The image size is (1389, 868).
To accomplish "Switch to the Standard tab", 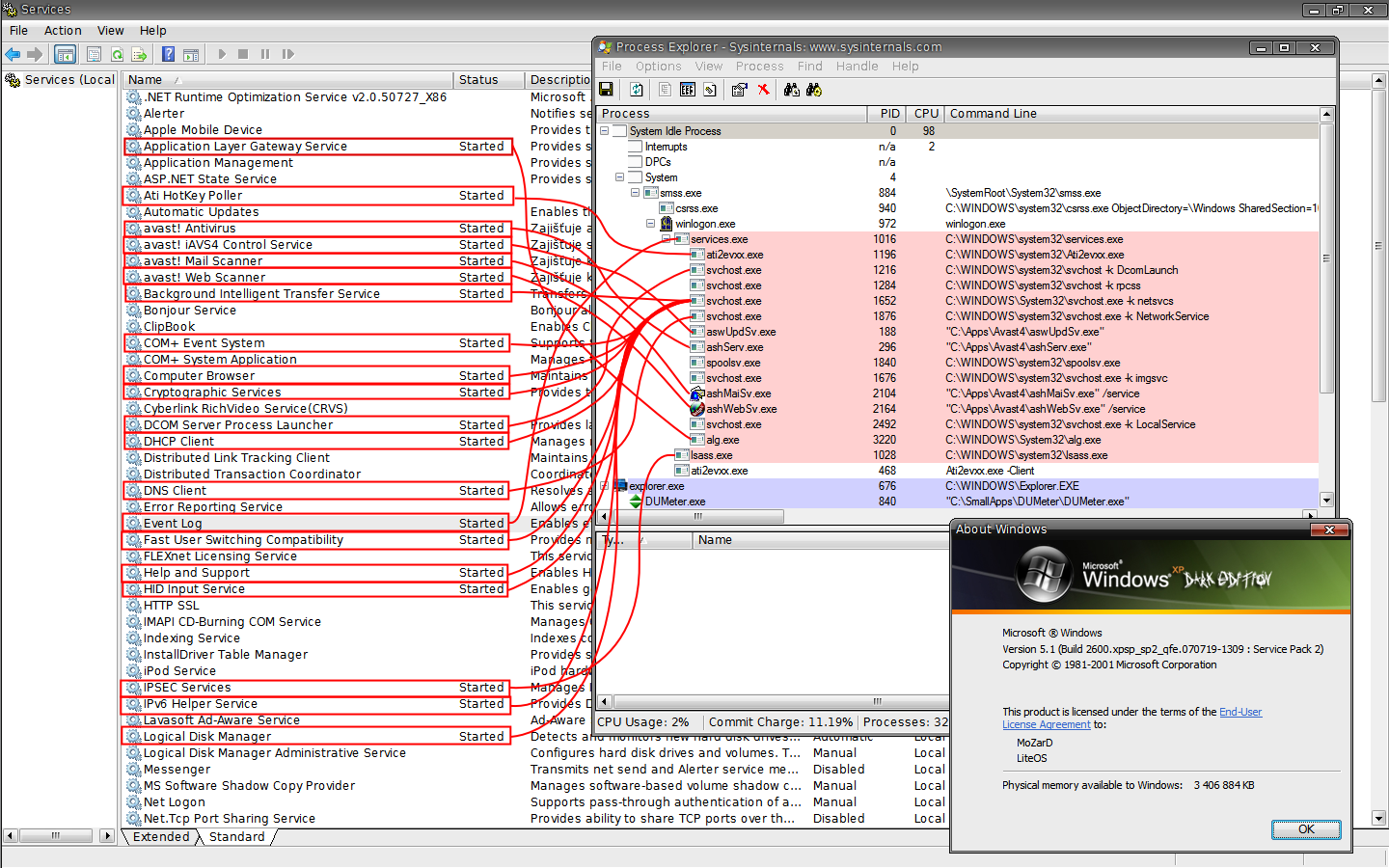I will pos(236,837).
